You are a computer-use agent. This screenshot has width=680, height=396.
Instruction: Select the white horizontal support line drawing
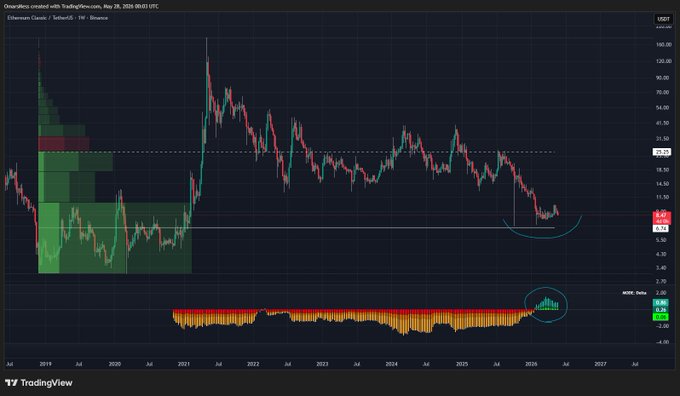(296, 228)
